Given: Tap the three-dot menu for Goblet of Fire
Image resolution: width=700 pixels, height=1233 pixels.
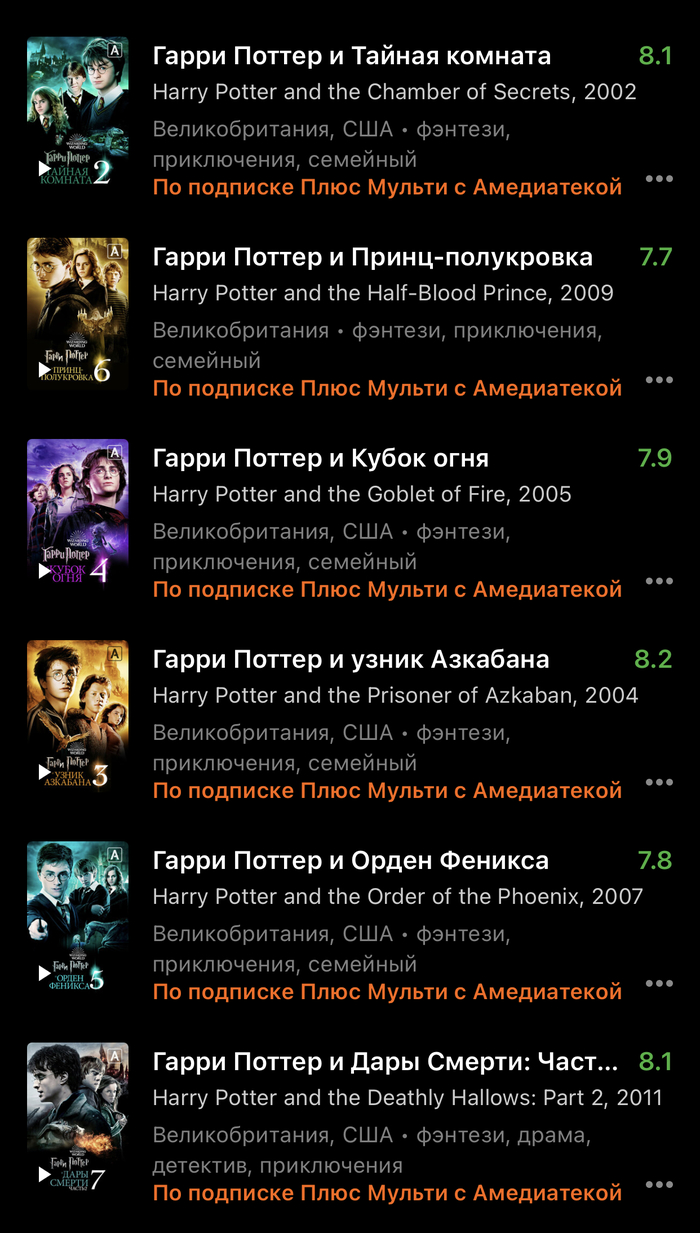Looking at the screenshot, I should pyautogui.click(x=659, y=581).
